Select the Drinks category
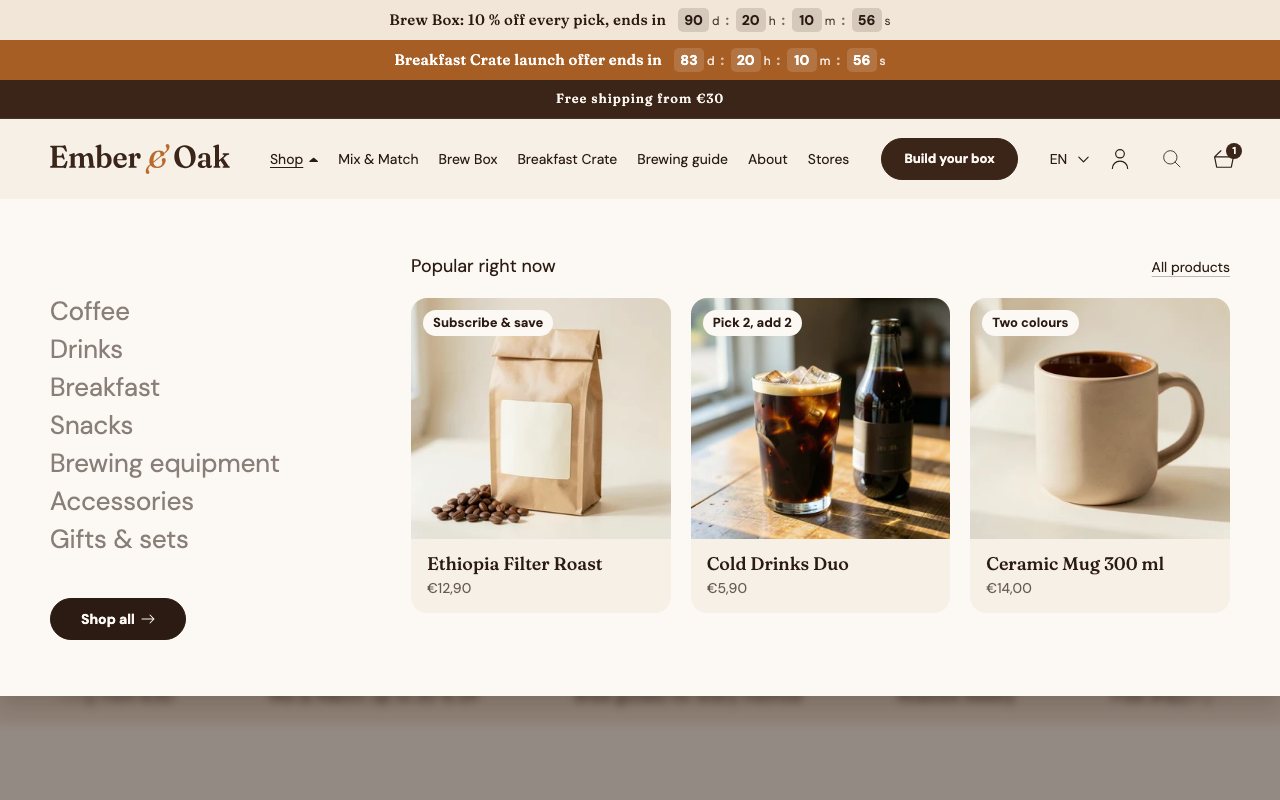This screenshot has width=1280, height=800. 86,349
